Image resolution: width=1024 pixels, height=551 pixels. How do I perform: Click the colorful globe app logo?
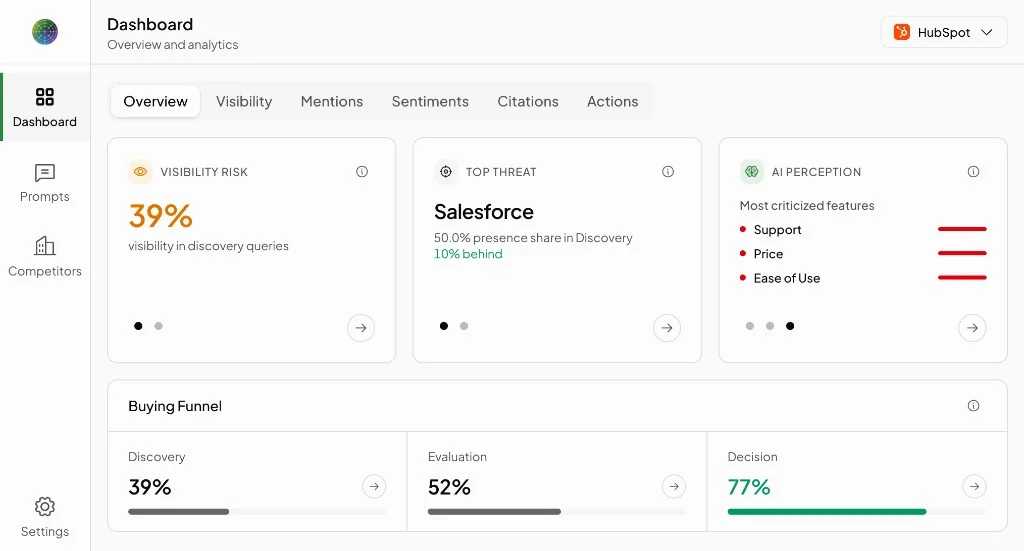[44, 31]
